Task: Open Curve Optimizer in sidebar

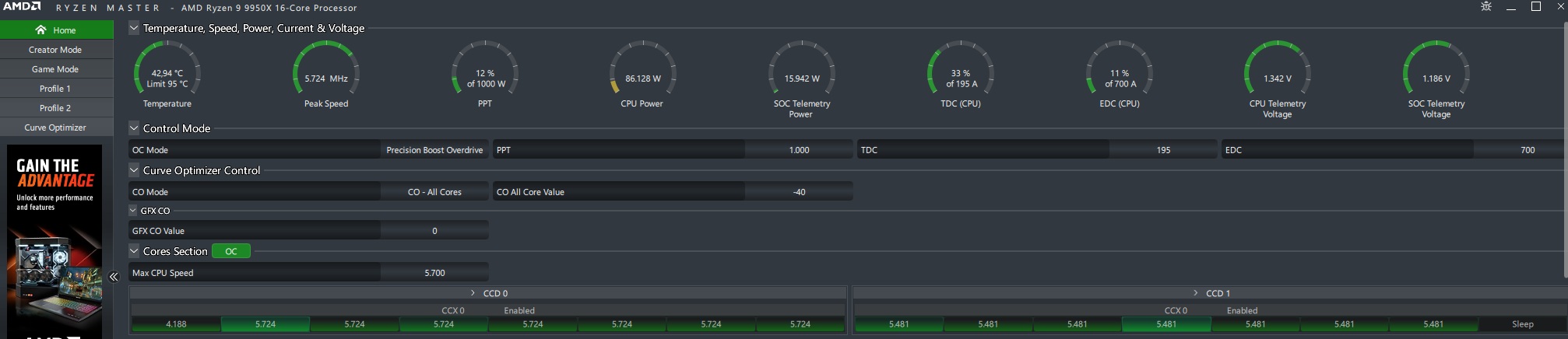Action: [x=57, y=127]
